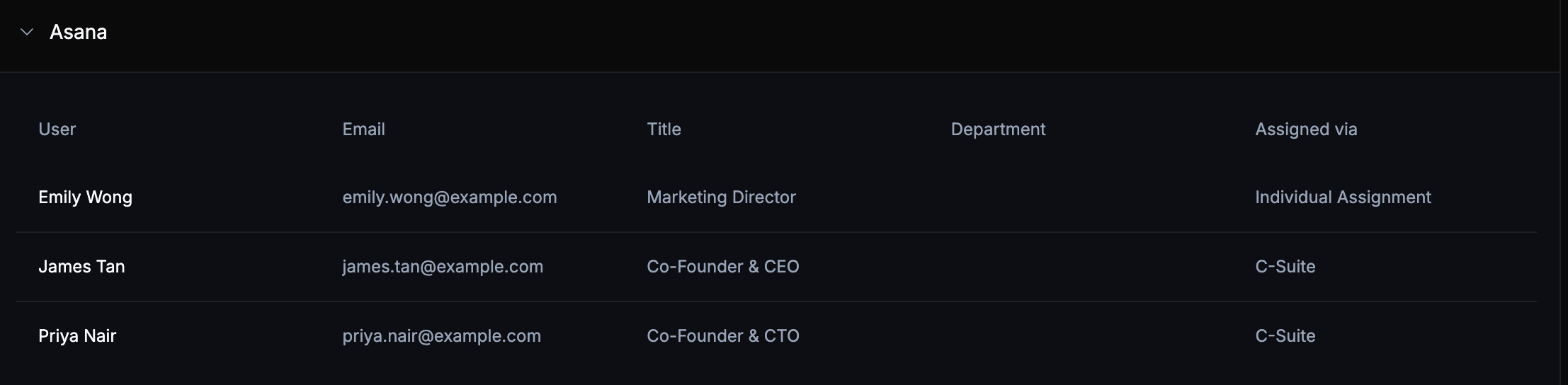Click the Title column header
This screenshot has width=1568, height=385.
click(x=664, y=129)
